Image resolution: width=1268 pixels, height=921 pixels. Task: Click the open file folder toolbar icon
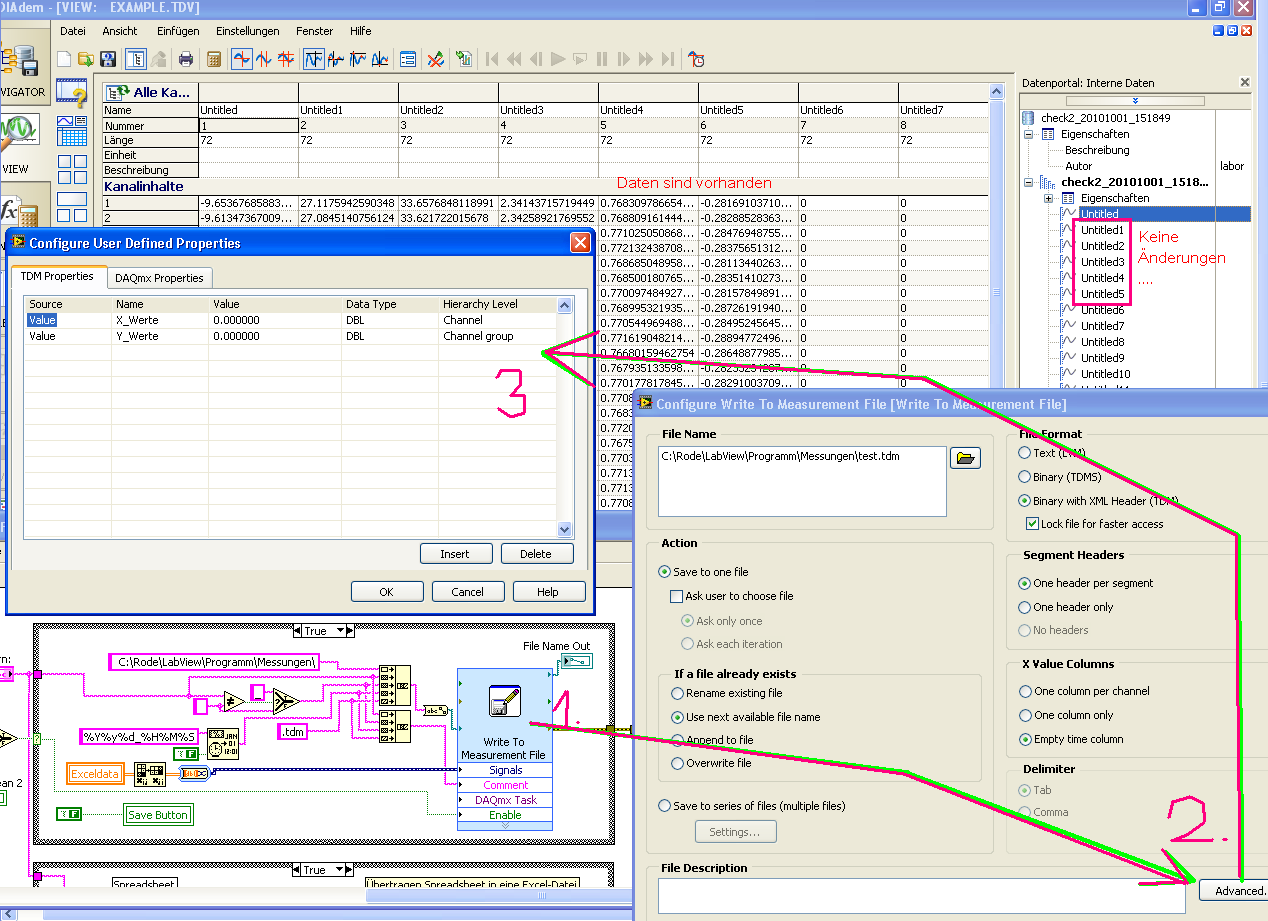(x=86, y=59)
